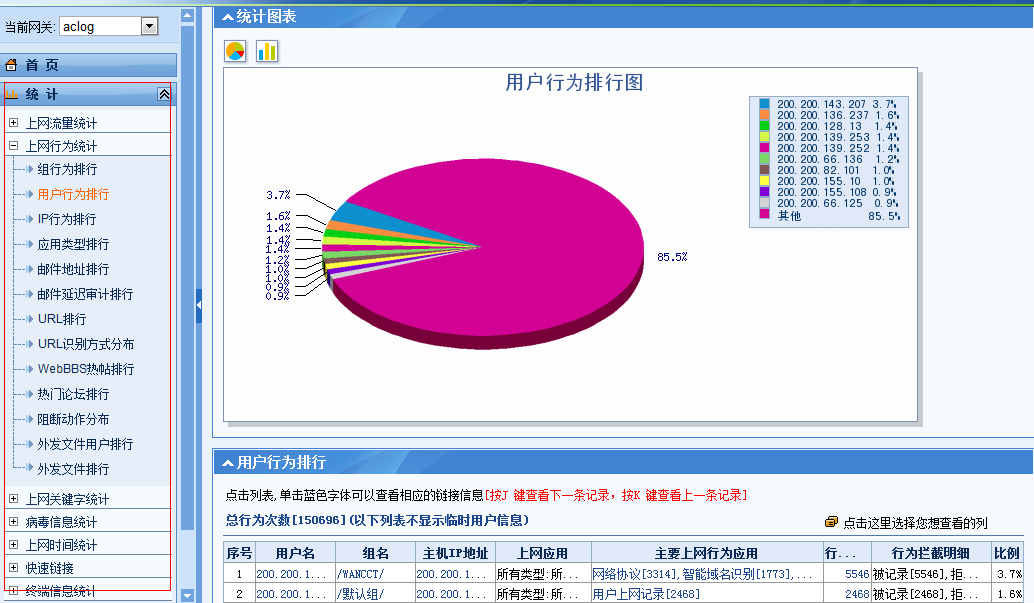Screen dimensions: 1034x603
Task: Open 应用类型排行 report
Action: [x=73, y=244]
